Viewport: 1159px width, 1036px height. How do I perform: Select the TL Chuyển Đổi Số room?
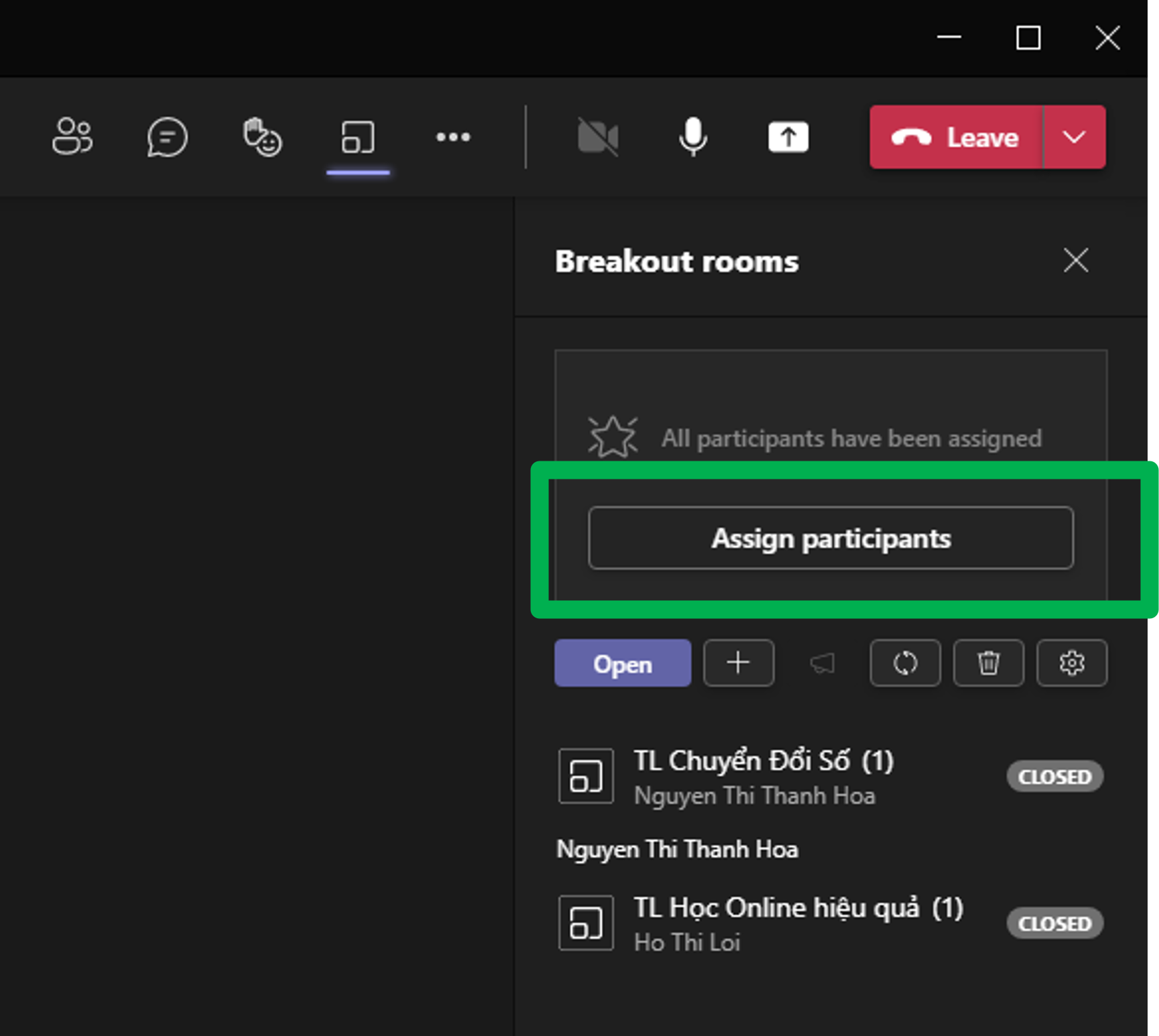tap(763, 762)
